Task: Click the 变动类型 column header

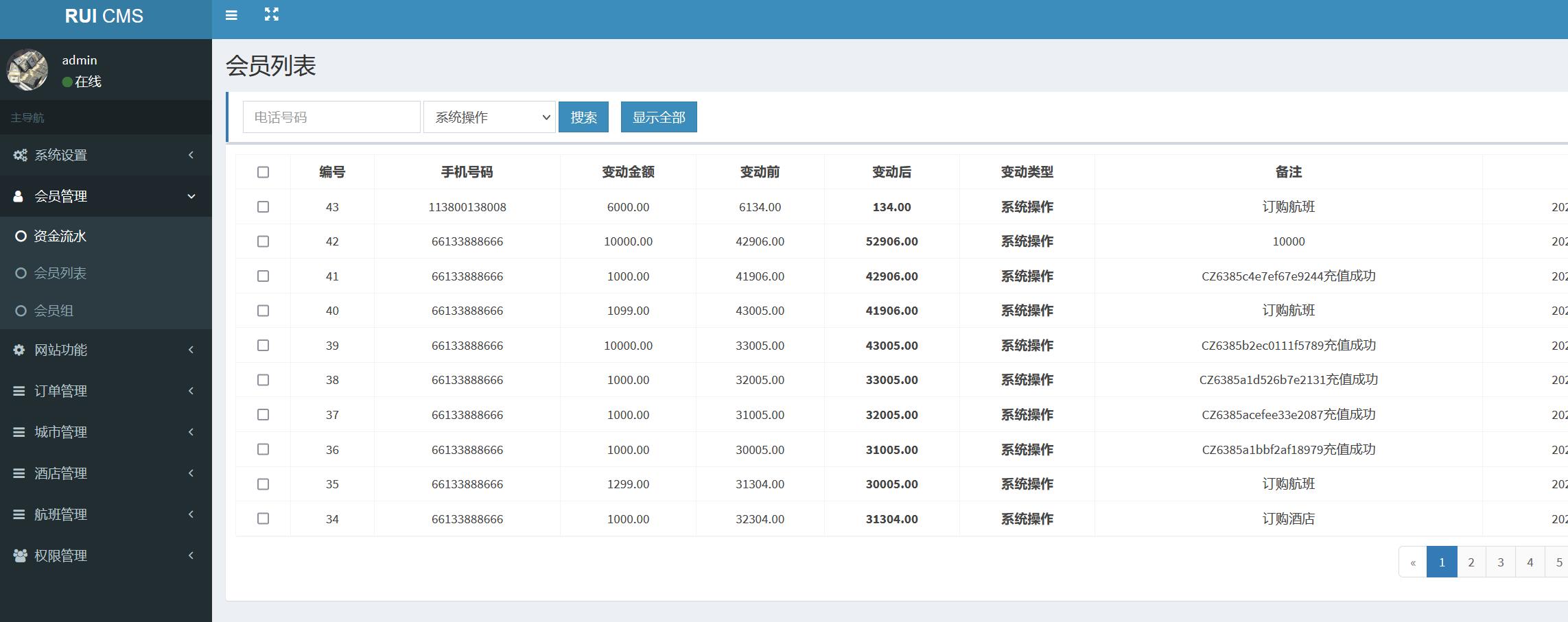Action: (x=1027, y=172)
